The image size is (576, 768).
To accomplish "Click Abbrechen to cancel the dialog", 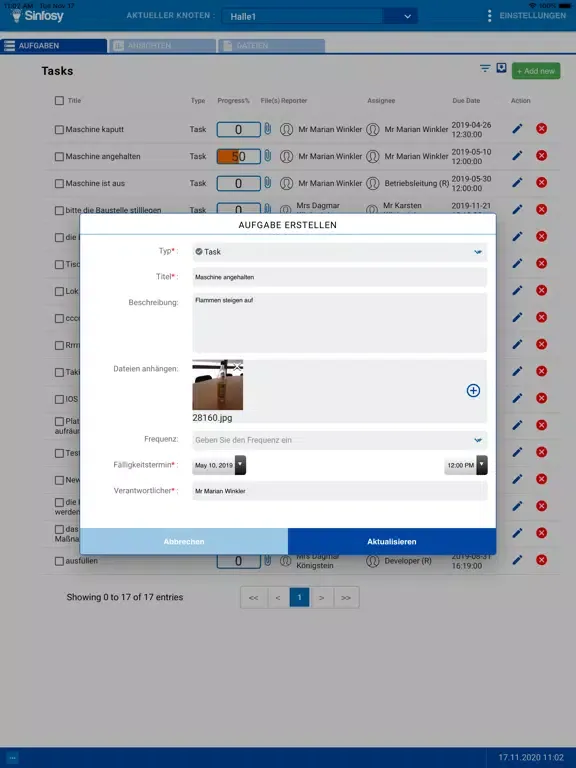I will click(184, 541).
